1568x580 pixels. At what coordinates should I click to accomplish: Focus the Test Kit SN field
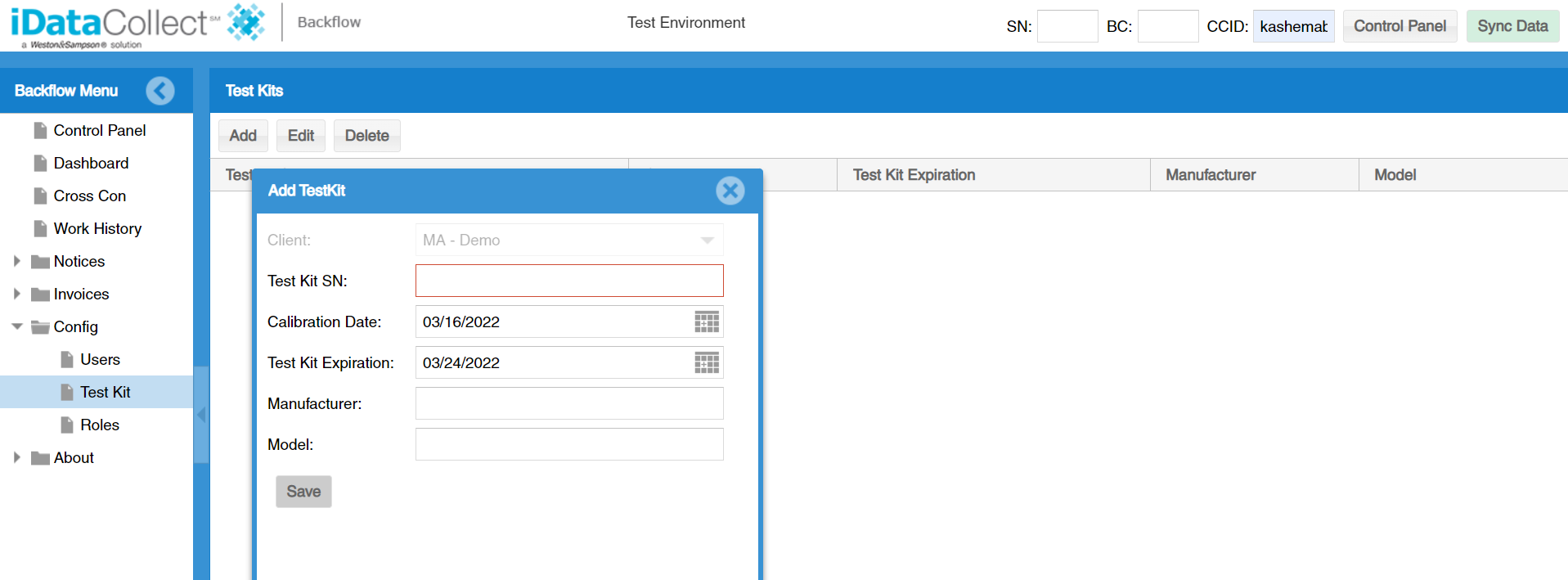tap(569, 281)
